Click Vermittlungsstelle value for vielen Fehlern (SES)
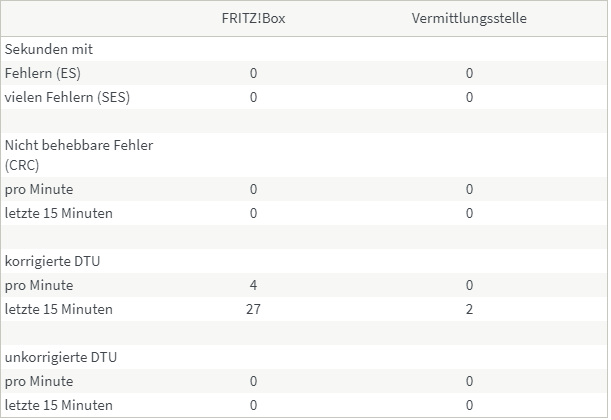This screenshot has height=420, width=611. 469,97
